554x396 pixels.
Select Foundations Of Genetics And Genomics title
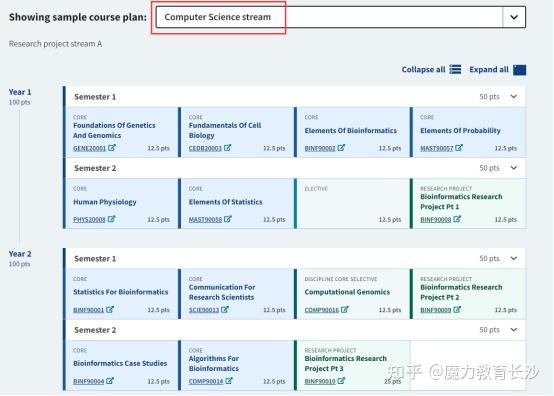click(114, 130)
